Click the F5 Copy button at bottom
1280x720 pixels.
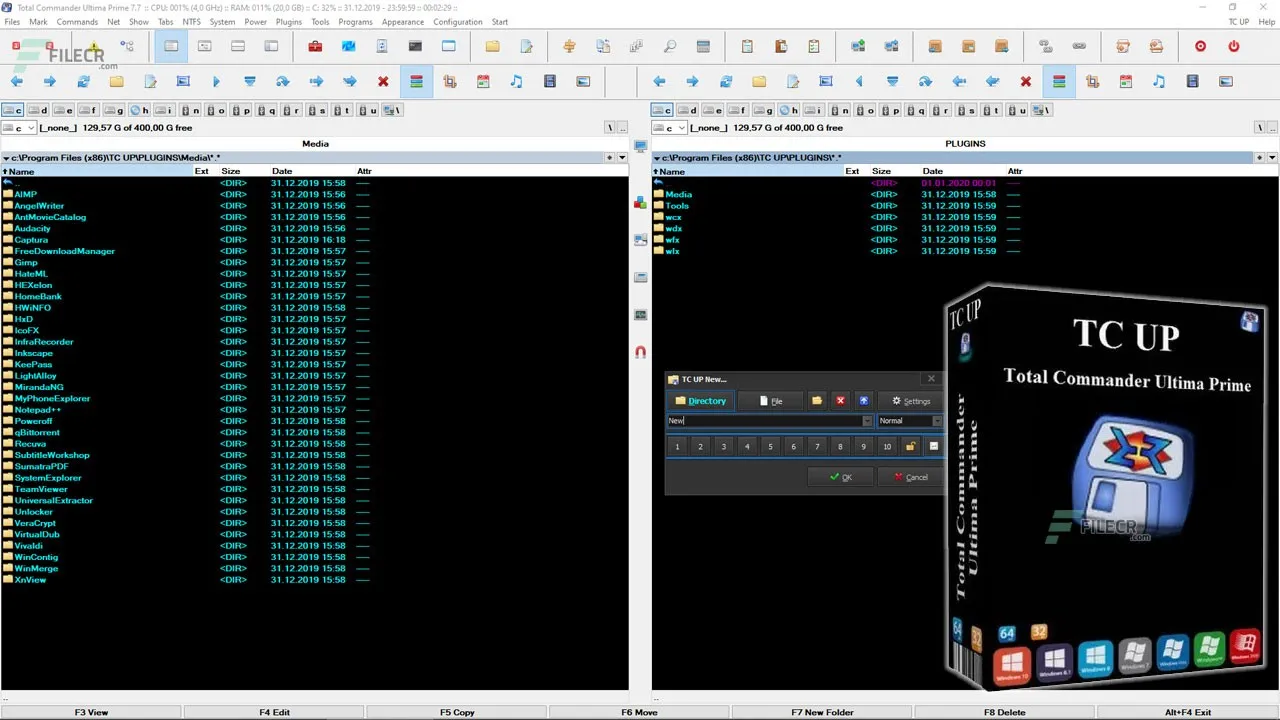click(x=457, y=712)
